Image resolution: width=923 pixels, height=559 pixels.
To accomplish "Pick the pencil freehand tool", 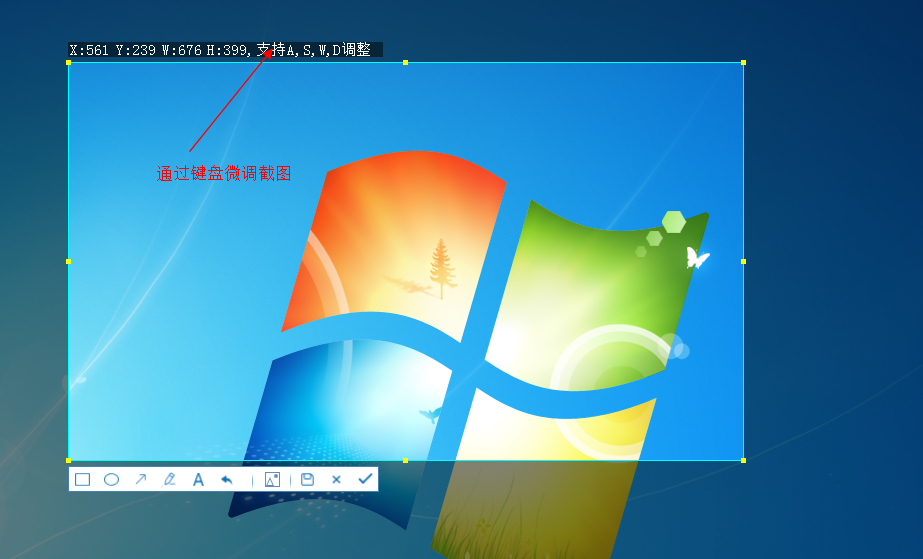I will click(x=170, y=479).
